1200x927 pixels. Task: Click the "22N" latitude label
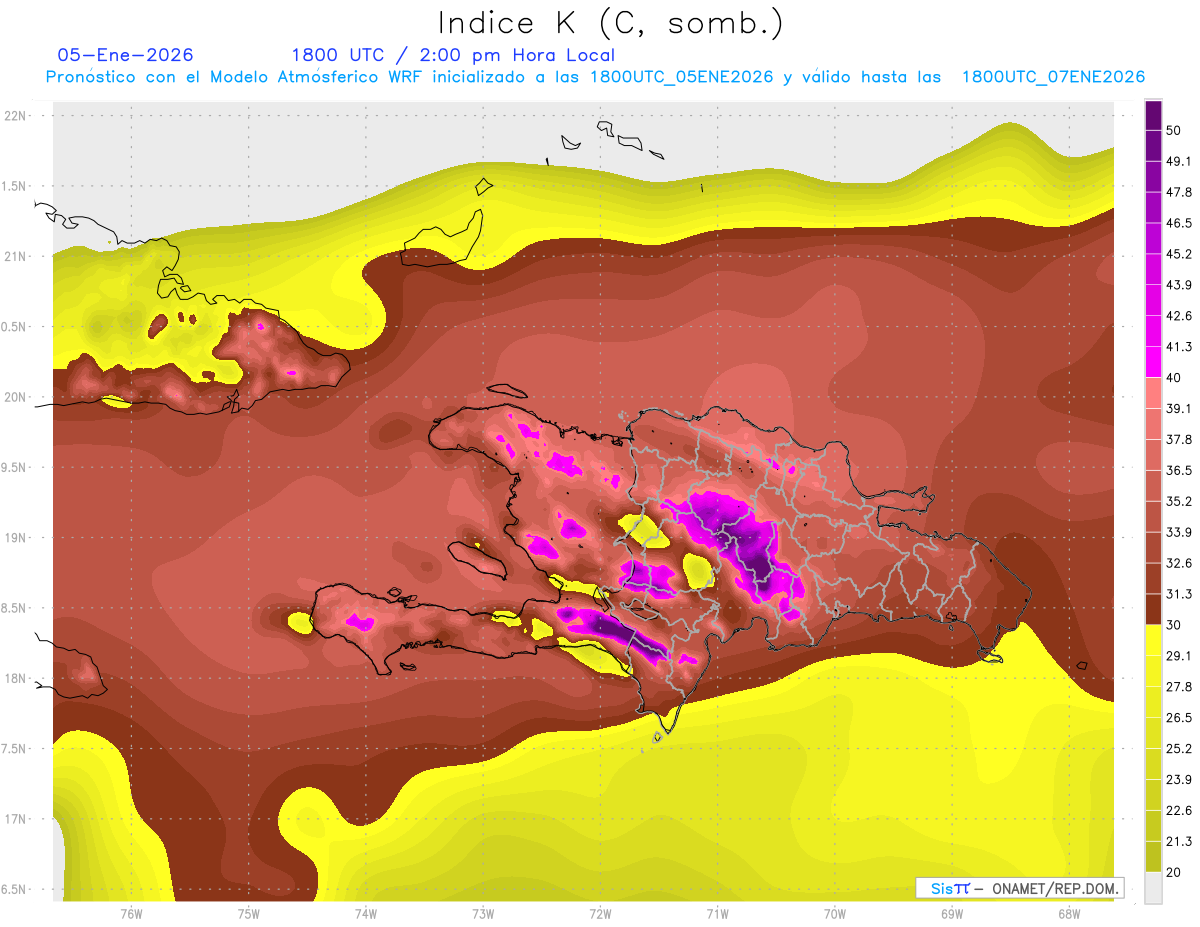click(x=17, y=116)
